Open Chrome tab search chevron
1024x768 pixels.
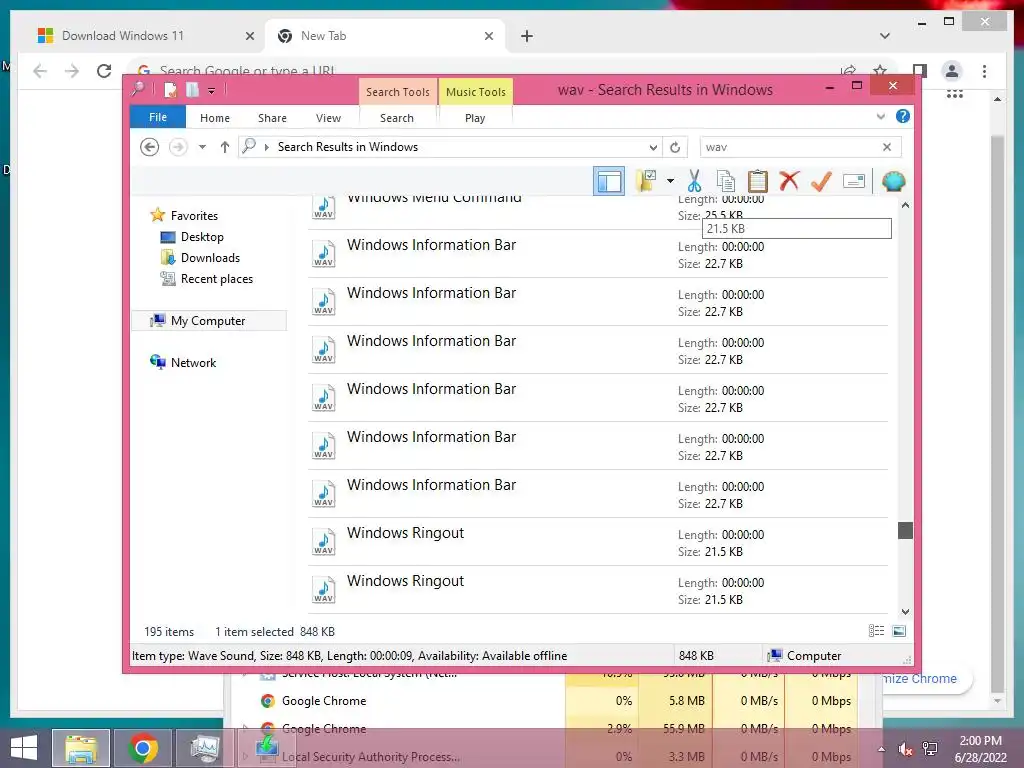[x=884, y=36]
